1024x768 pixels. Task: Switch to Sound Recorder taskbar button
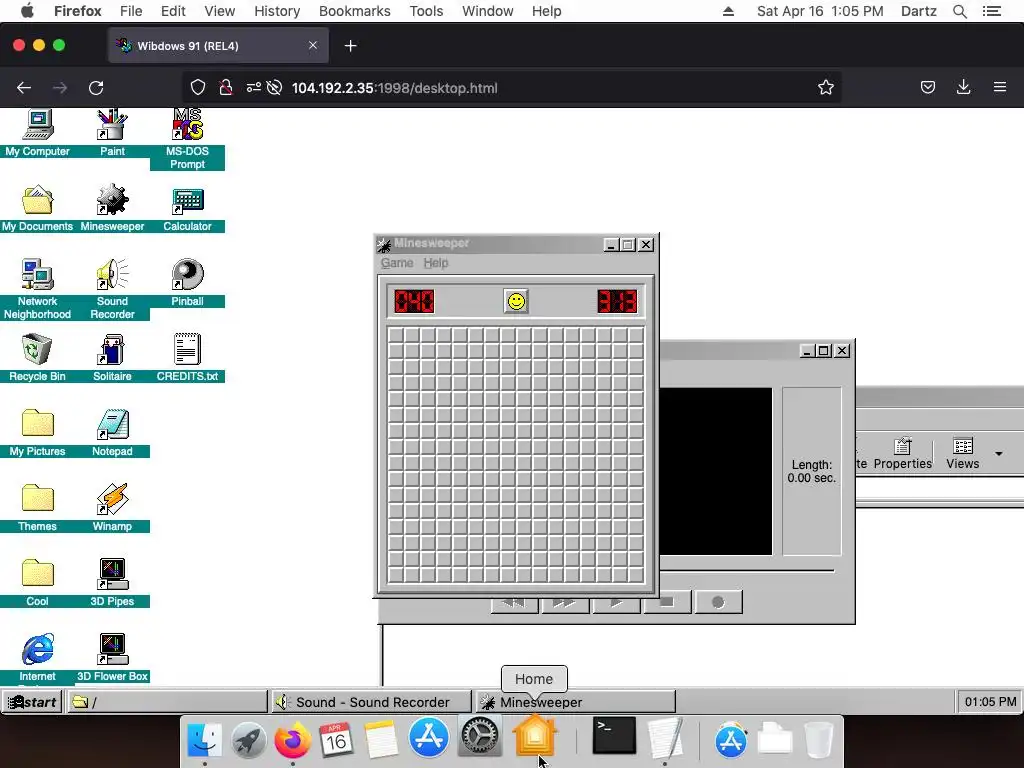pos(370,702)
